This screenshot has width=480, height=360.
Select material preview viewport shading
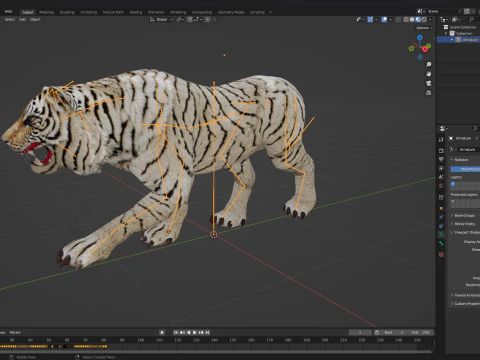click(x=418, y=19)
